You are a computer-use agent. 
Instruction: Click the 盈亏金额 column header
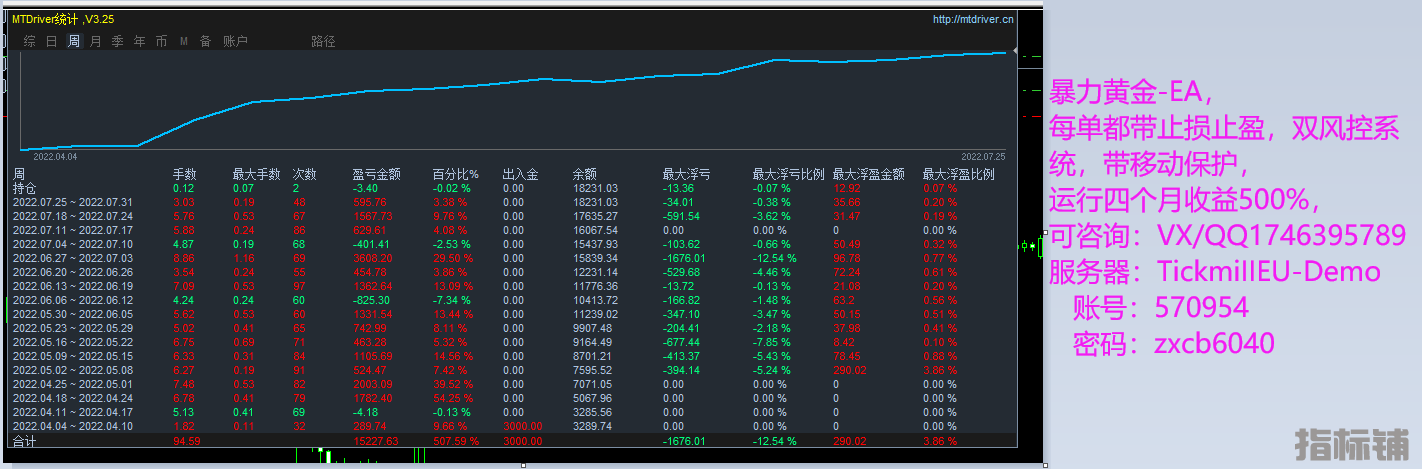click(x=376, y=174)
